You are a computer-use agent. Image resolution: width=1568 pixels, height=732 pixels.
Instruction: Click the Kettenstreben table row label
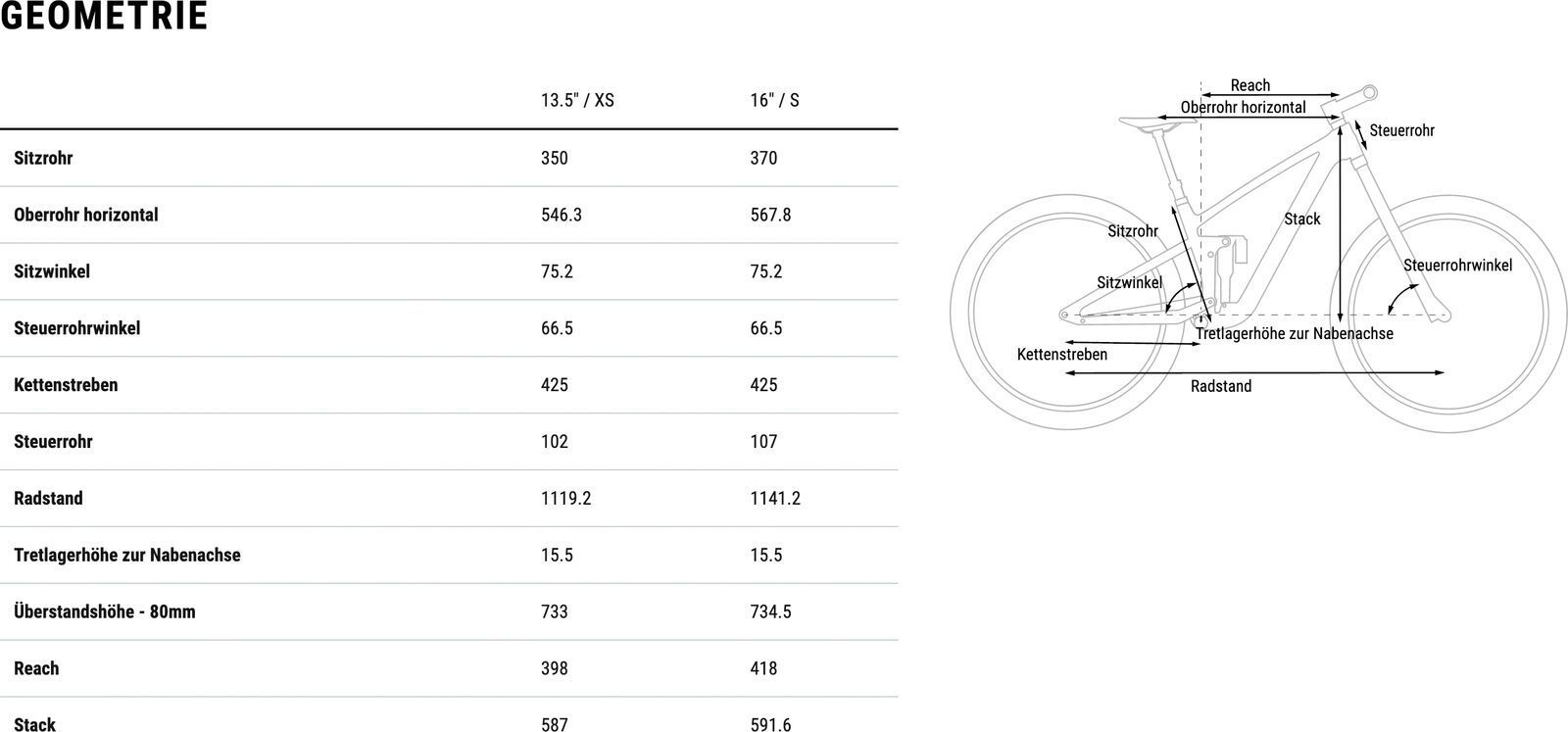pos(66,385)
